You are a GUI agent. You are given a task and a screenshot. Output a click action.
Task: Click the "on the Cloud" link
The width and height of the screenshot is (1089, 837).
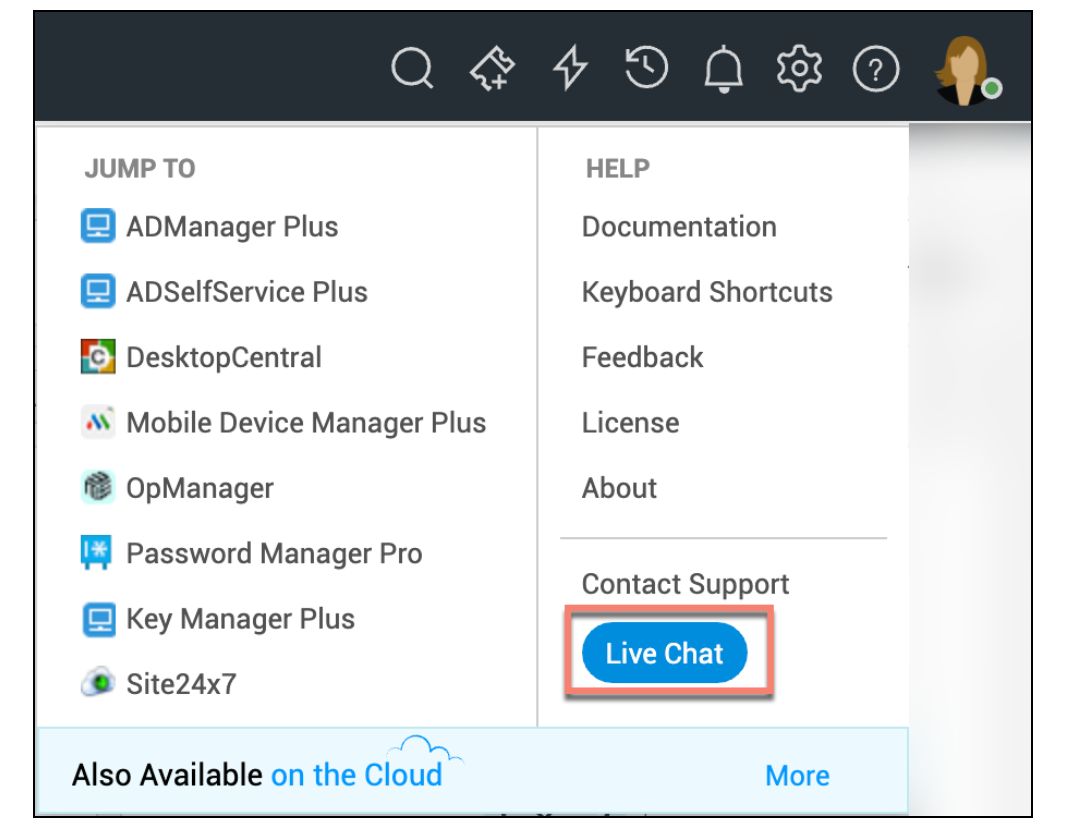356,775
